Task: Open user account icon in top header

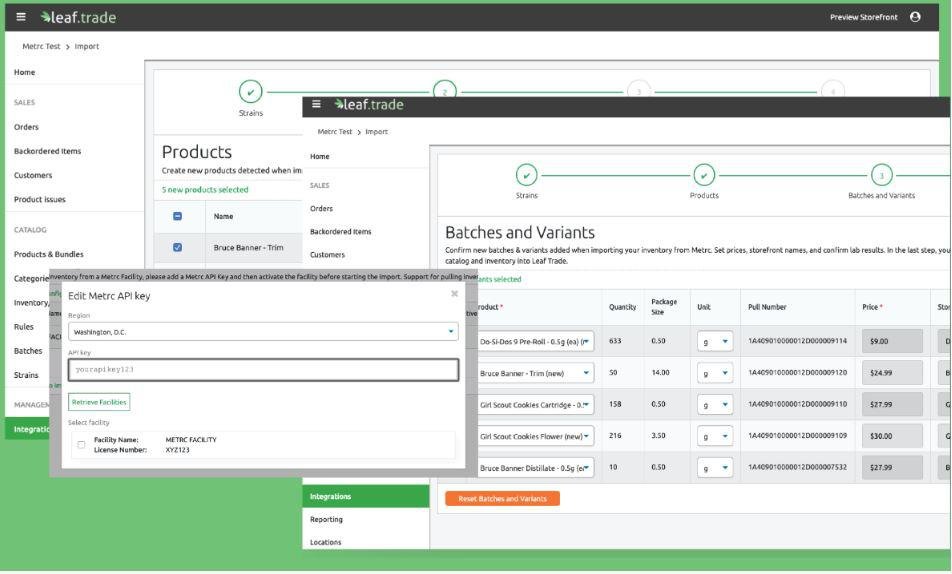Action: tap(915, 17)
